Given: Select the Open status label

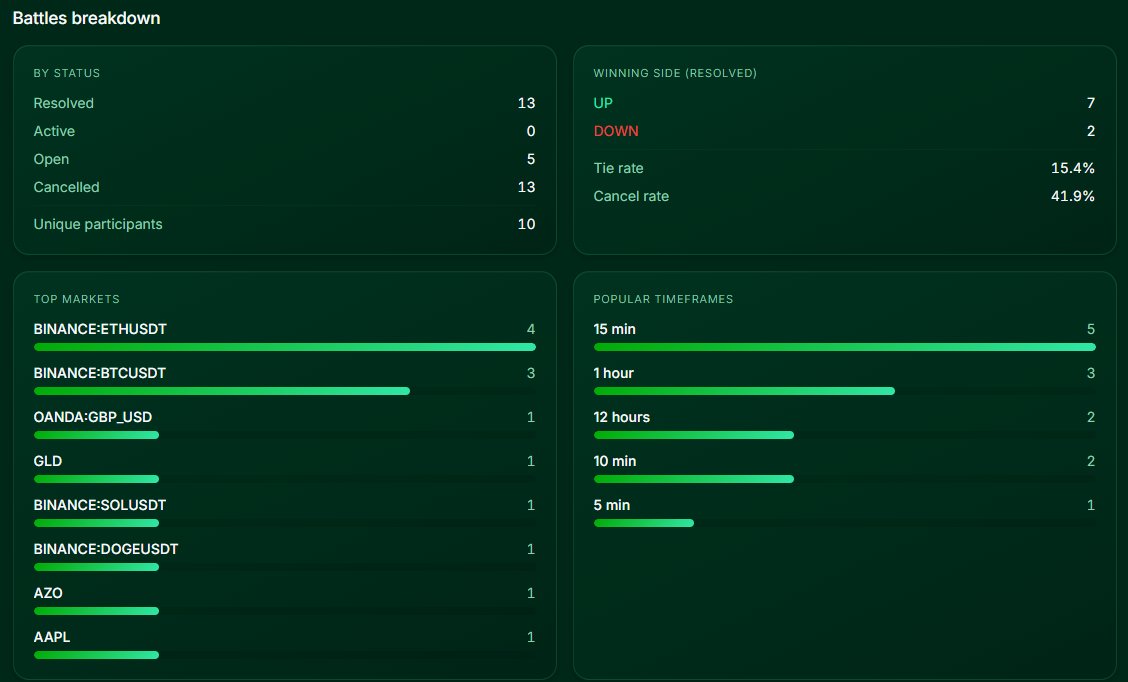Looking at the screenshot, I should click(x=51, y=159).
